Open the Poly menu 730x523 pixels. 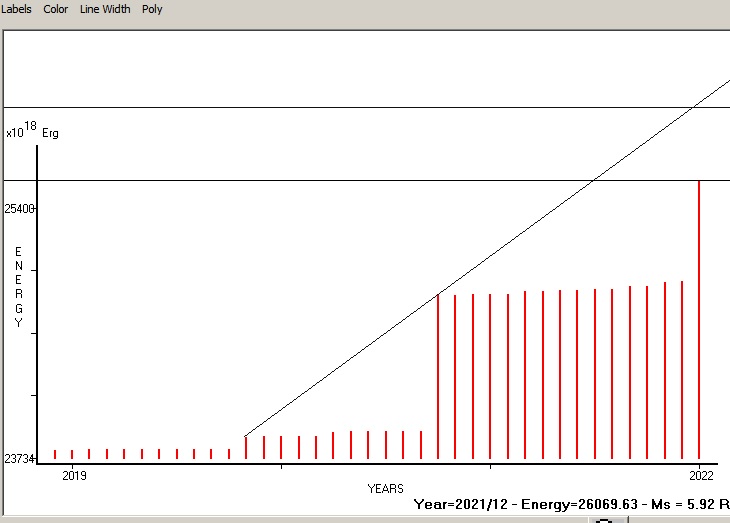tap(152, 9)
